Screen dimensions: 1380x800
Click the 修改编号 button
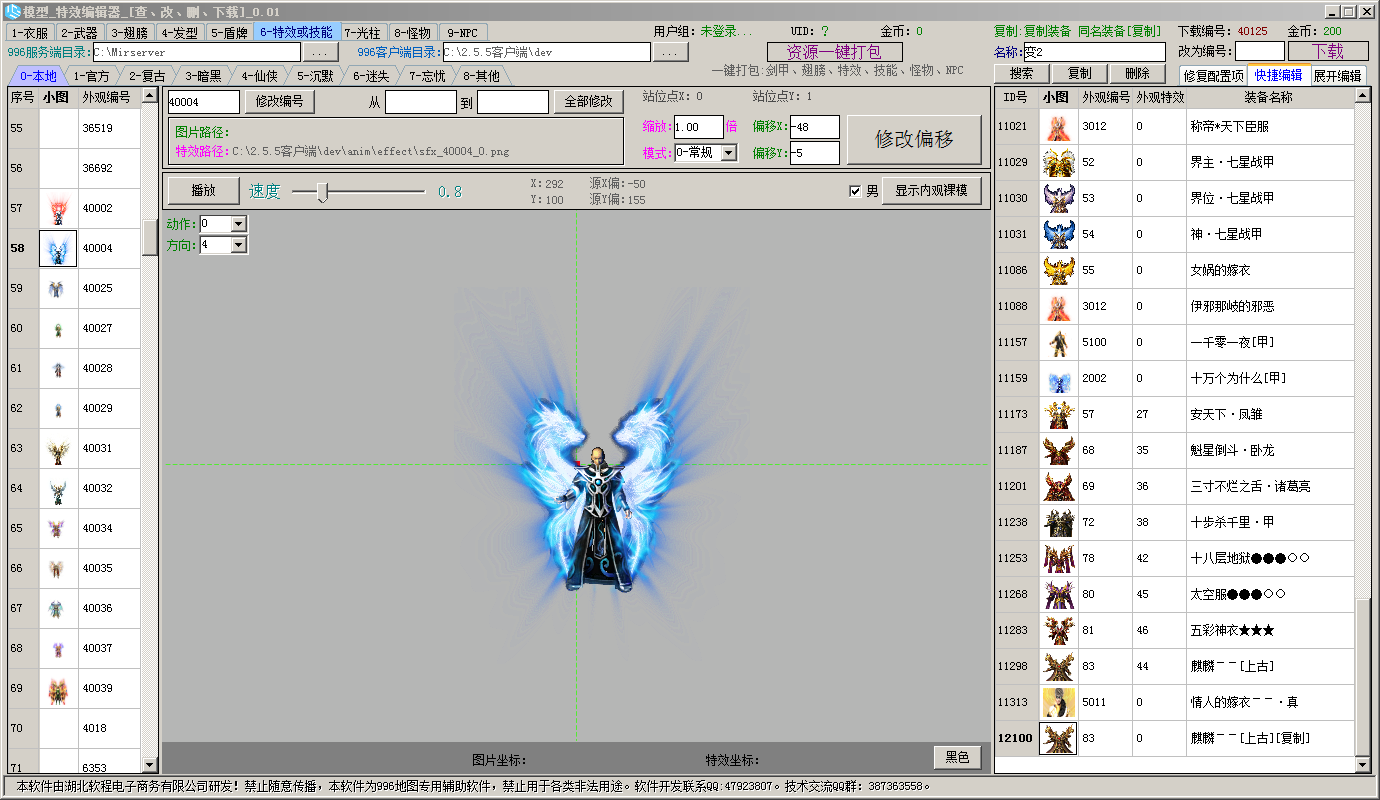tap(280, 101)
